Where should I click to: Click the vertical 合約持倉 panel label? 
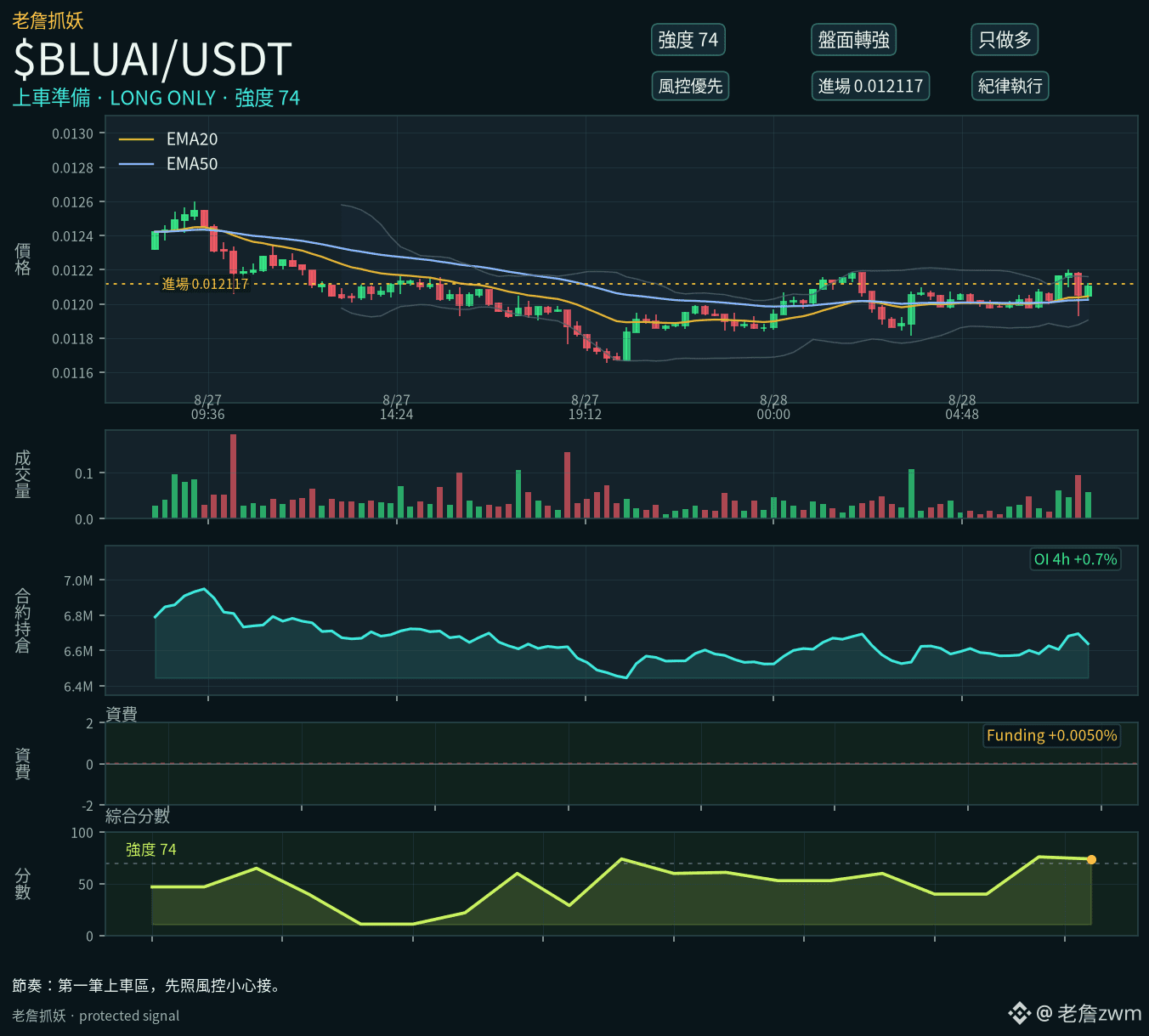(23, 620)
